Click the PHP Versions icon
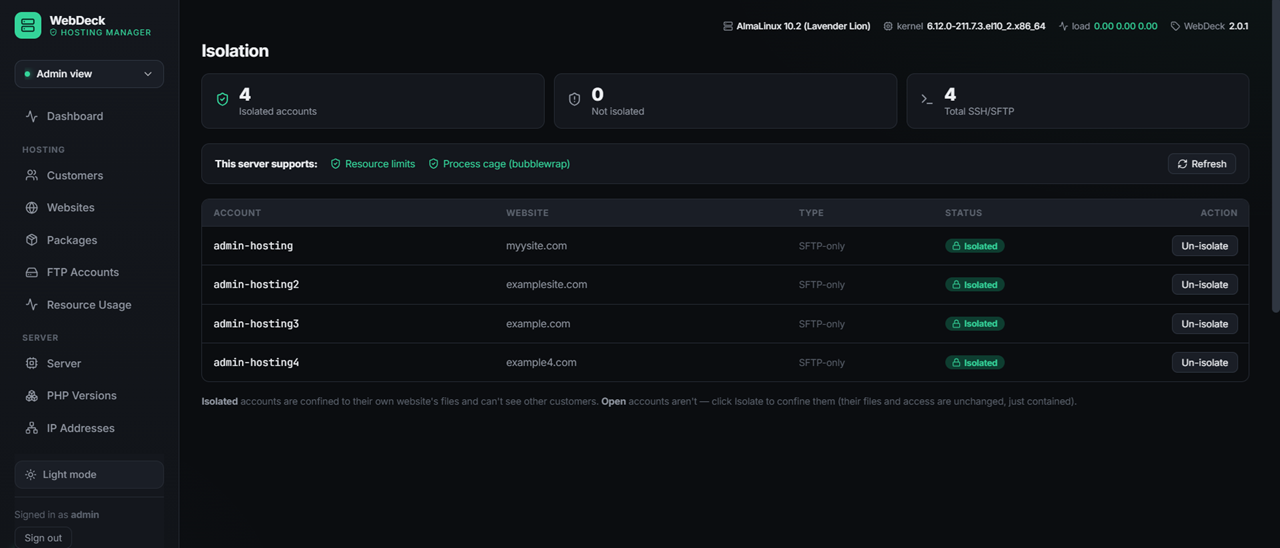Image resolution: width=1280 pixels, height=548 pixels. tap(32, 395)
